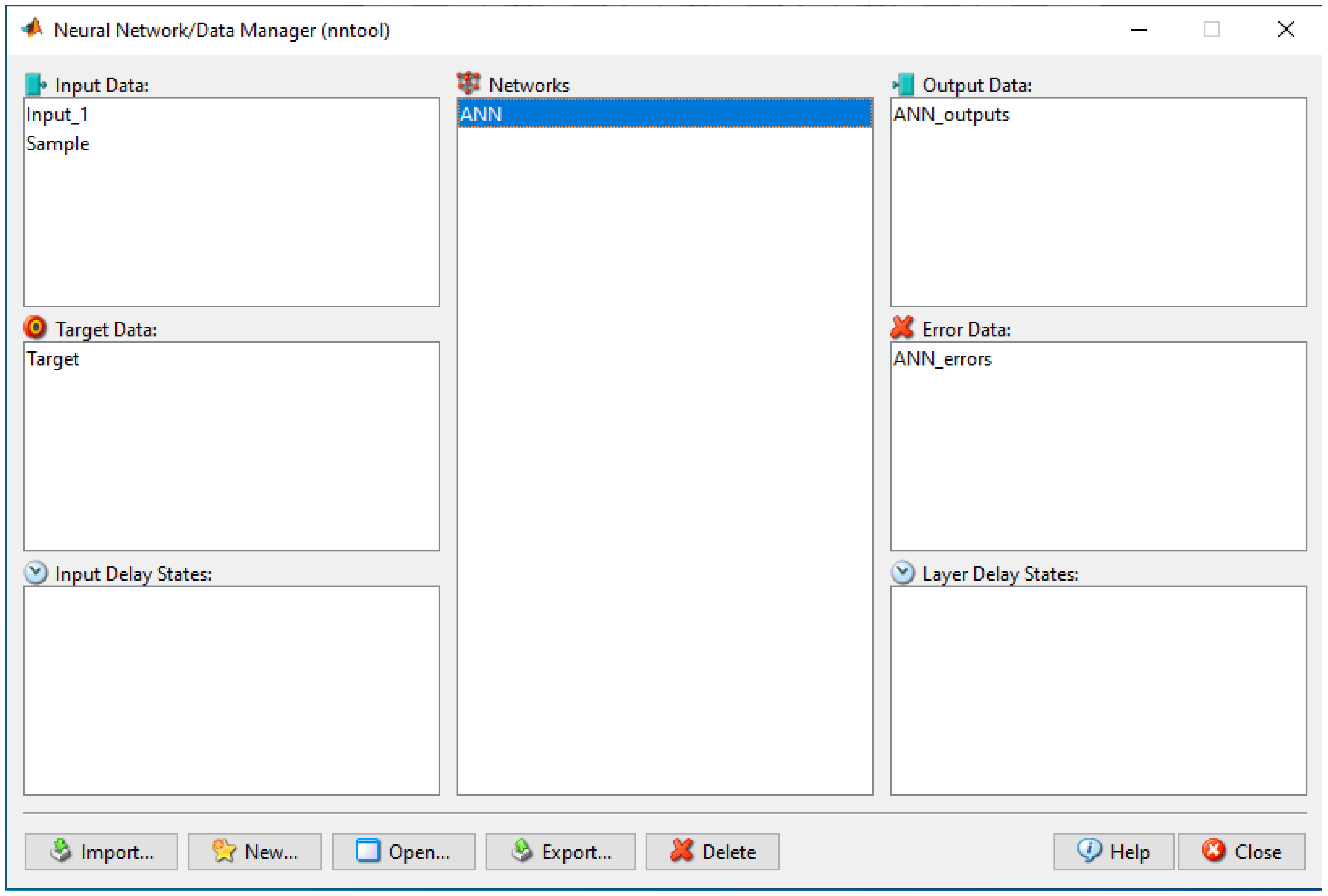Select ANN_errors in Error Data list
The image size is (1328, 896).
point(942,359)
